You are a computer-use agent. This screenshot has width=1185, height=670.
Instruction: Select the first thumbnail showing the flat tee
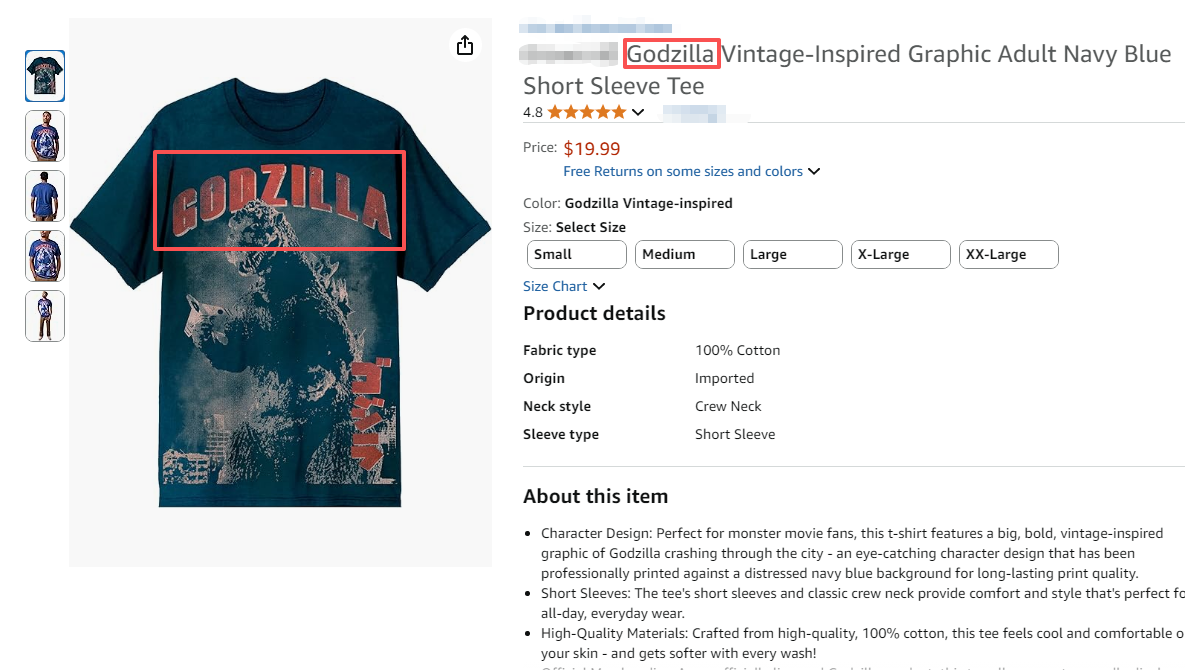click(x=45, y=76)
